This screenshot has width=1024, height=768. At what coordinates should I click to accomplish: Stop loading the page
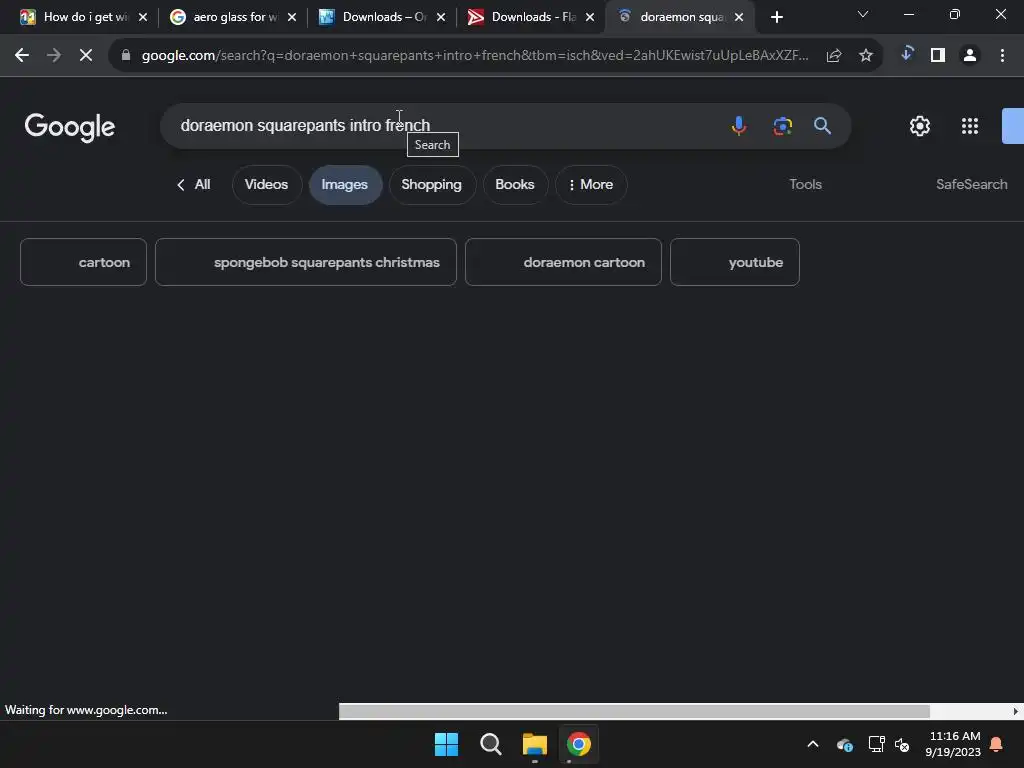click(86, 56)
